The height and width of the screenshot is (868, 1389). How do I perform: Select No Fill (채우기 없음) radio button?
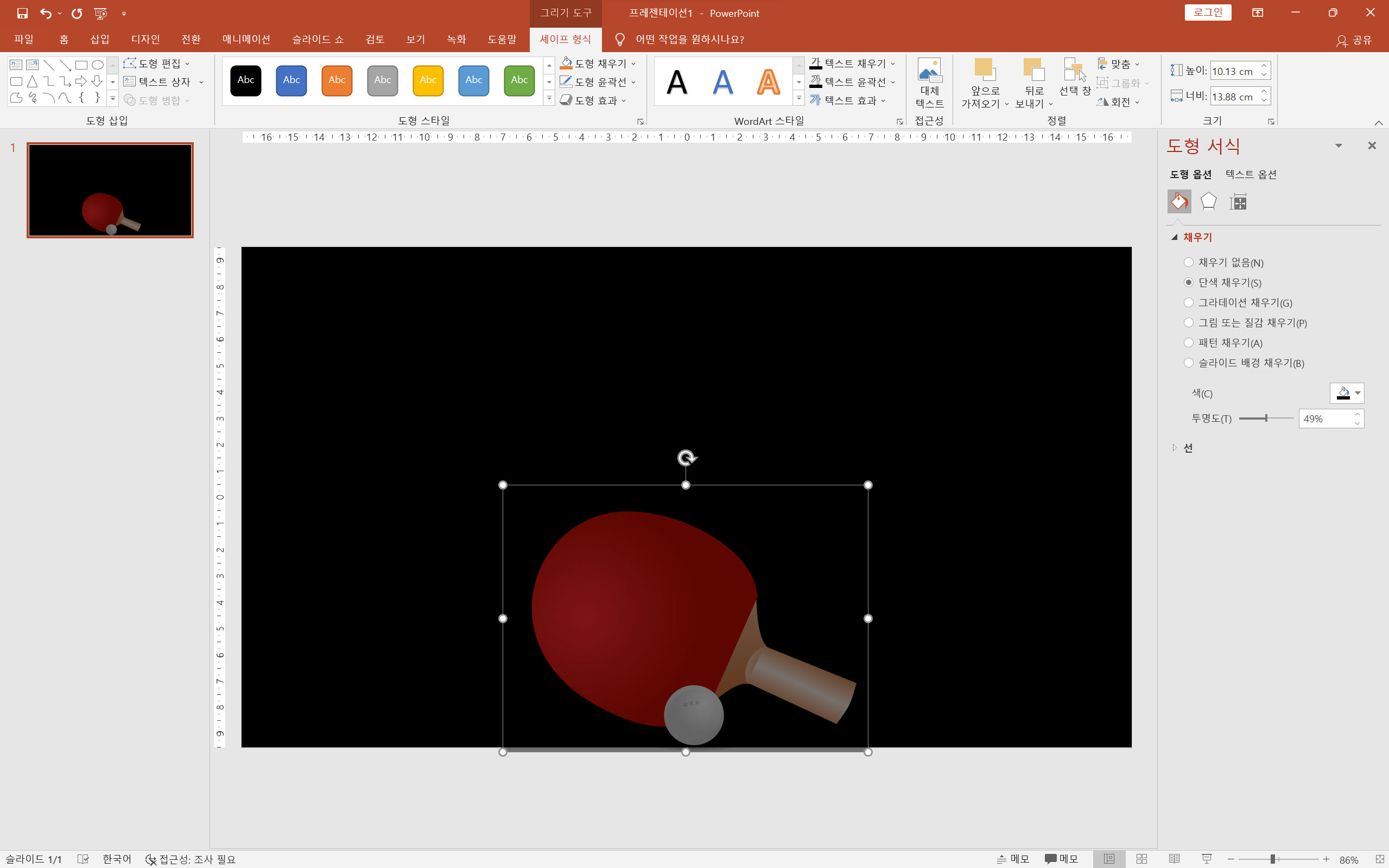pos(1189,262)
